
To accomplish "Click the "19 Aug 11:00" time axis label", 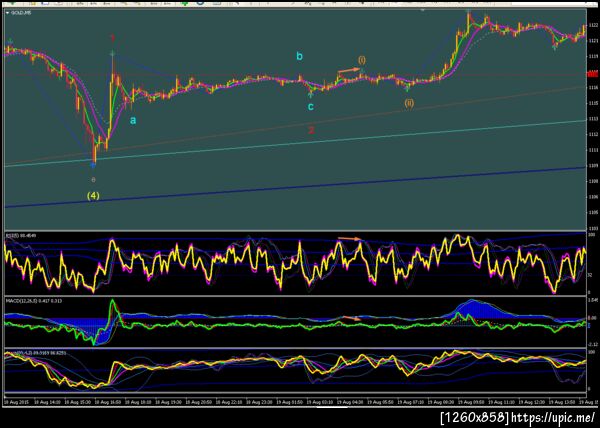I will click(499, 402).
